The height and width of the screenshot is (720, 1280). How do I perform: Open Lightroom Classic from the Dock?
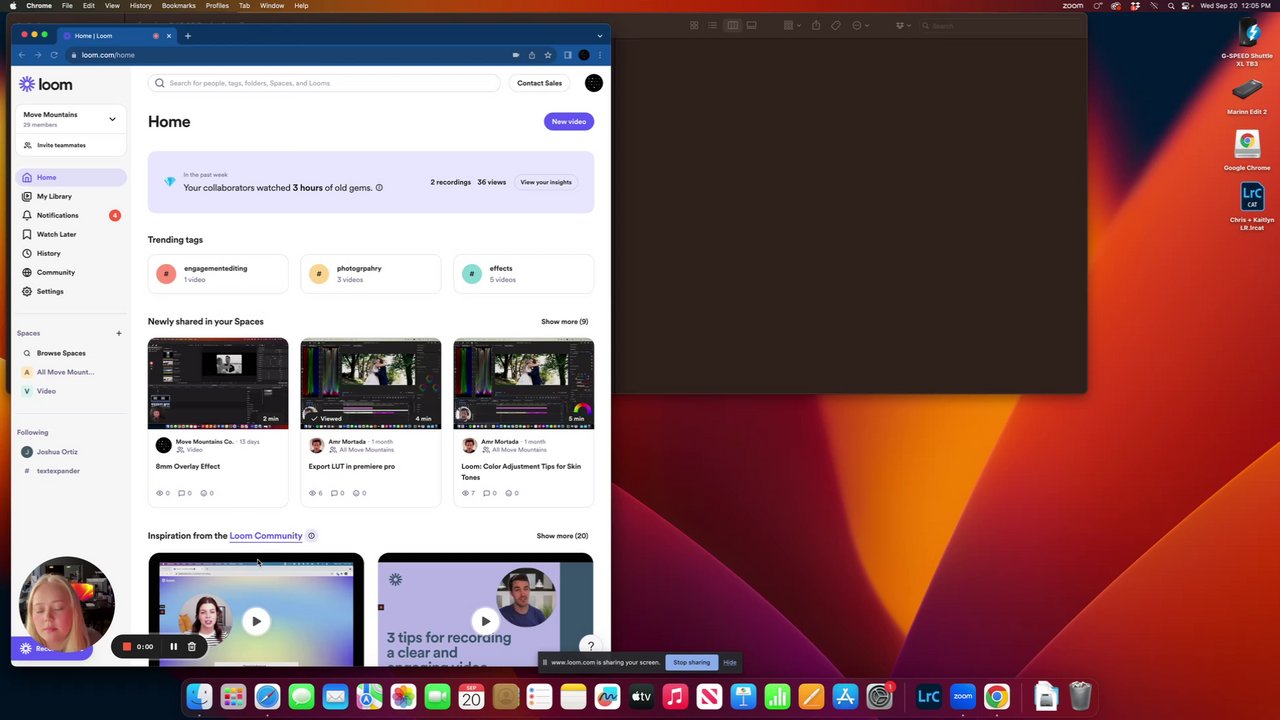coord(929,696)
